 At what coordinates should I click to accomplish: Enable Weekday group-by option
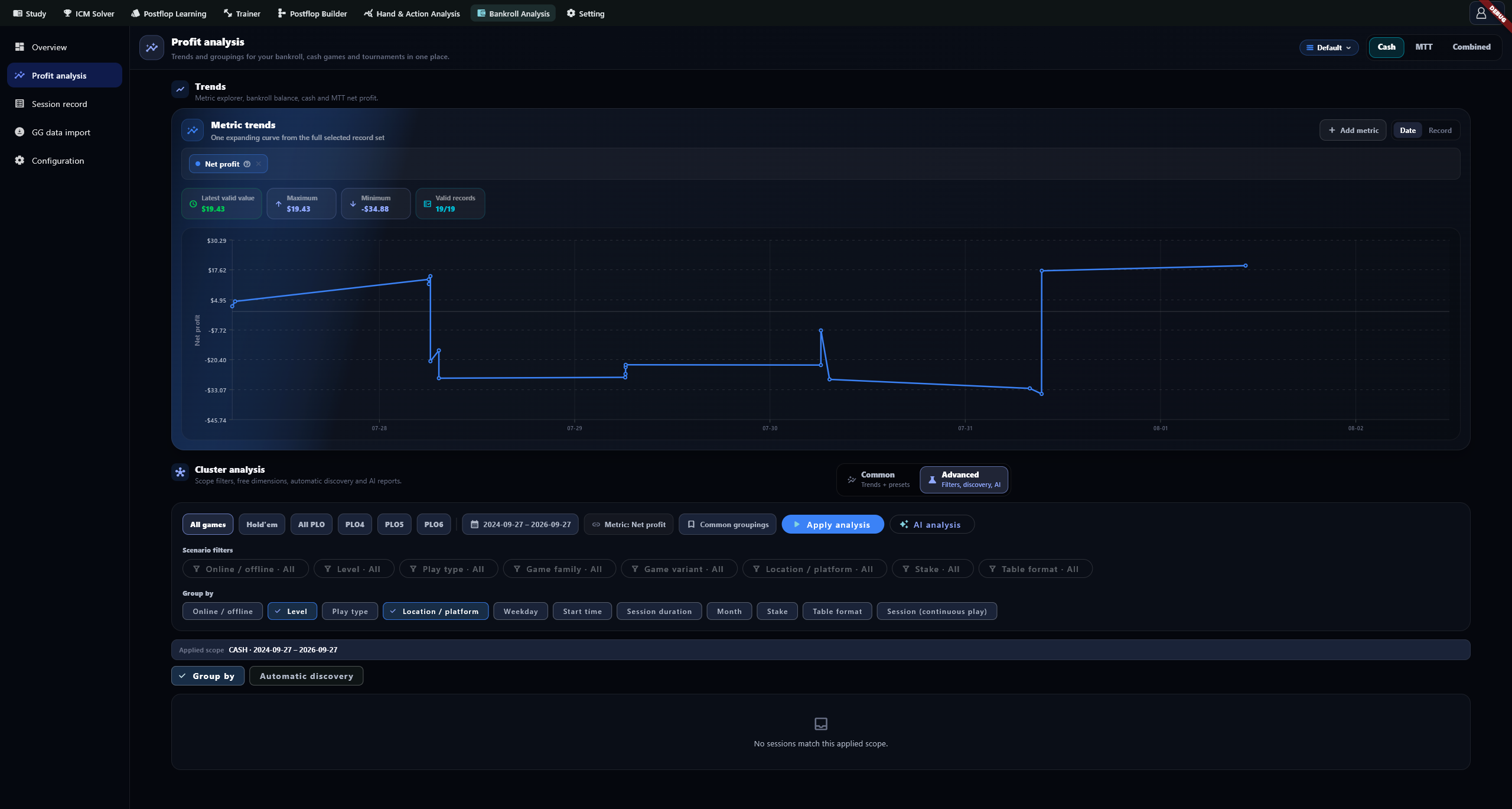[520, 612]
